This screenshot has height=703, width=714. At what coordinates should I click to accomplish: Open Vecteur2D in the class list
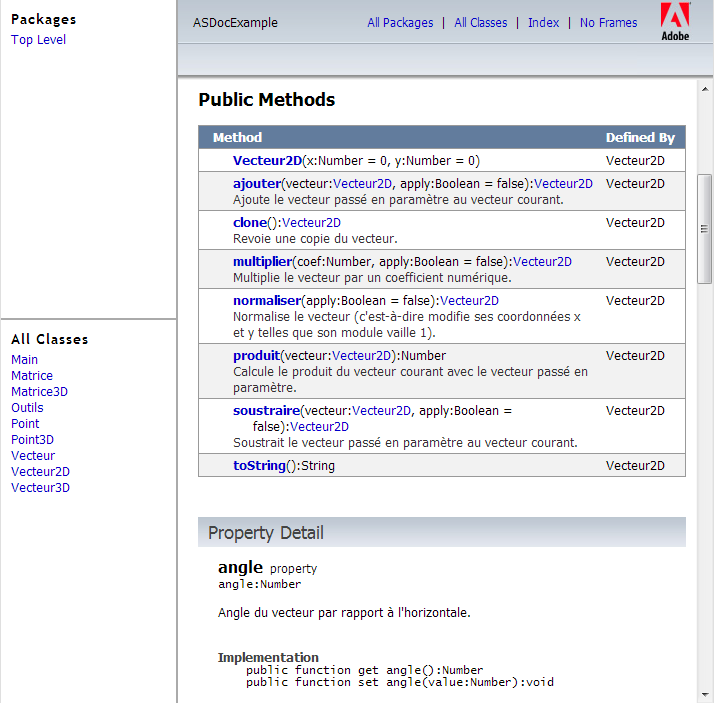pyautogui.click(x=40, y=472)
